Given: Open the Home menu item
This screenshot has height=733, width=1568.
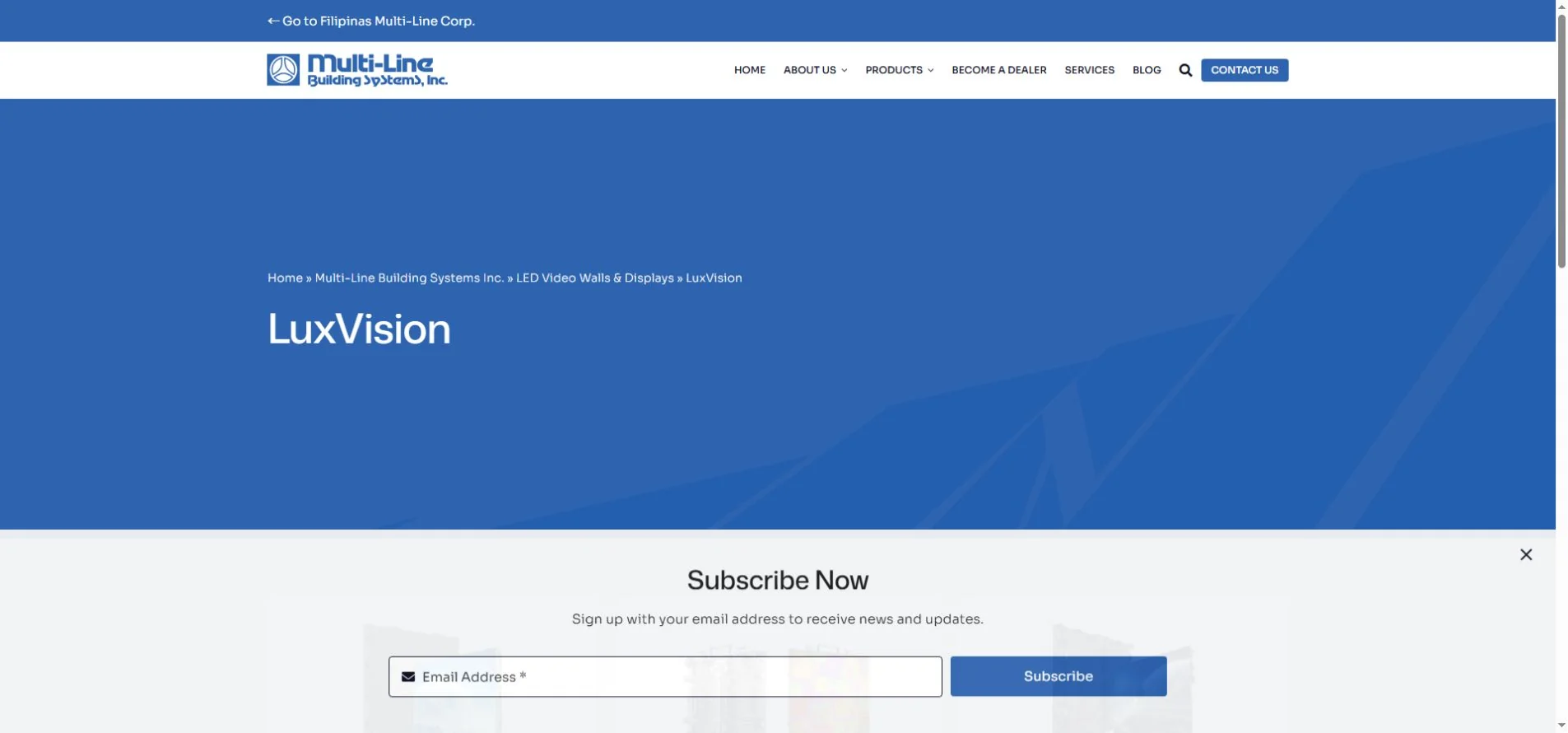Looking at the screenshot, I should coord(750,70).
